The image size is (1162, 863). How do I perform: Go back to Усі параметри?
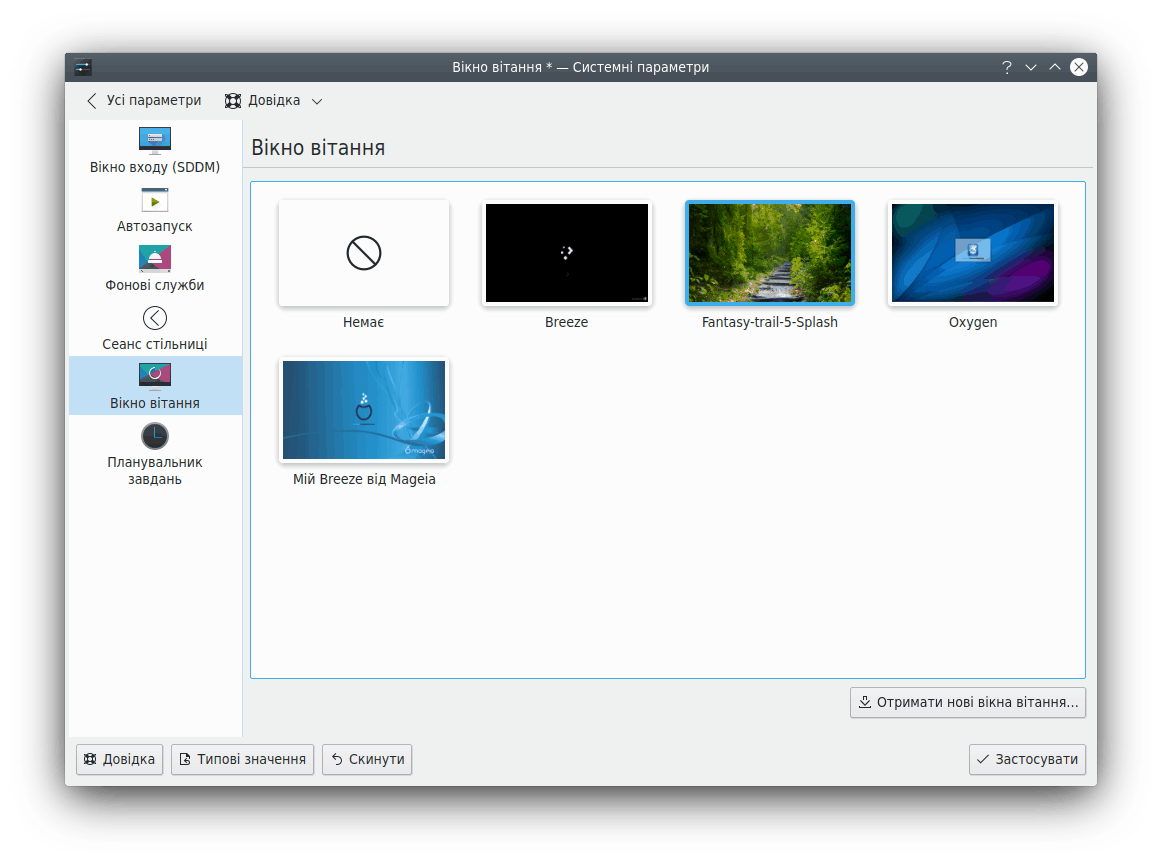pyautogui.click(x=144, y=101)
